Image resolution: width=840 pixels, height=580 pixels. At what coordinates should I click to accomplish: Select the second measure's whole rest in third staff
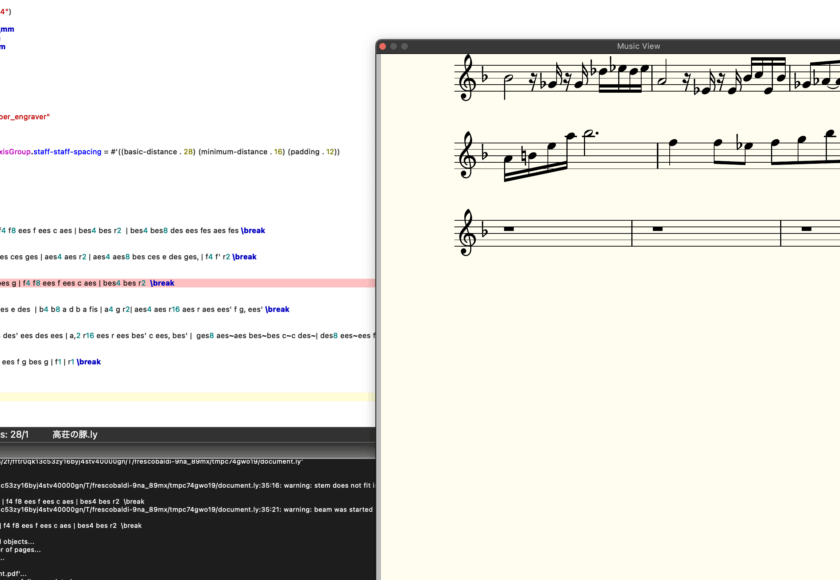point(657,229)
